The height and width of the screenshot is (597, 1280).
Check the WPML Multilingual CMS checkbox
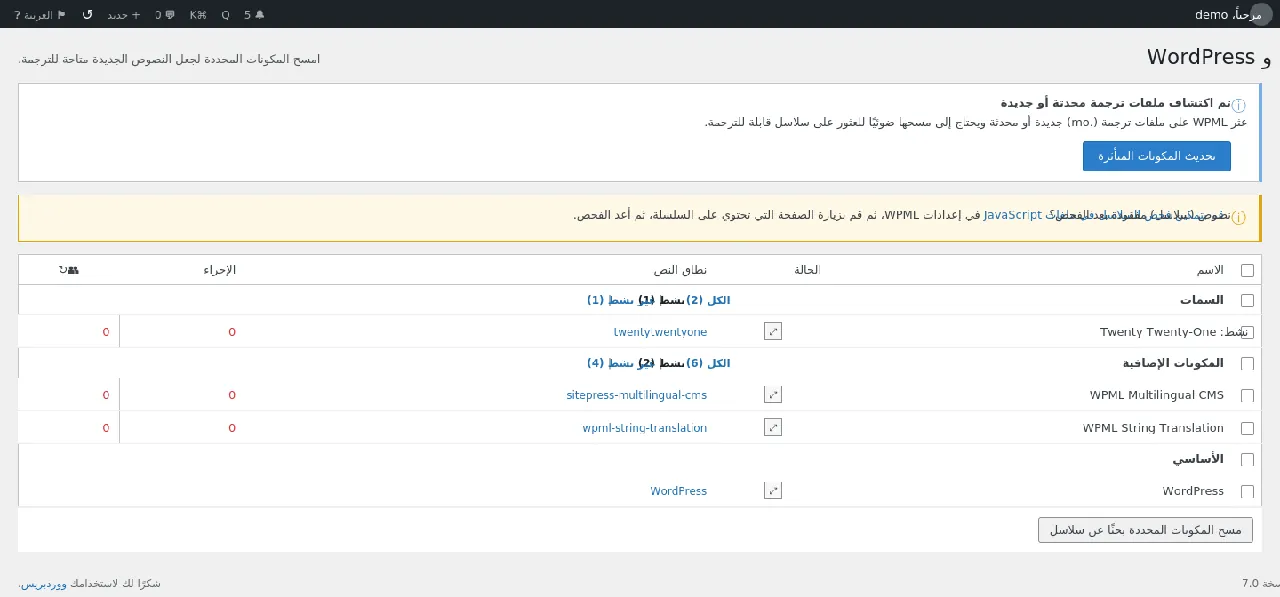click(1247, 396)
